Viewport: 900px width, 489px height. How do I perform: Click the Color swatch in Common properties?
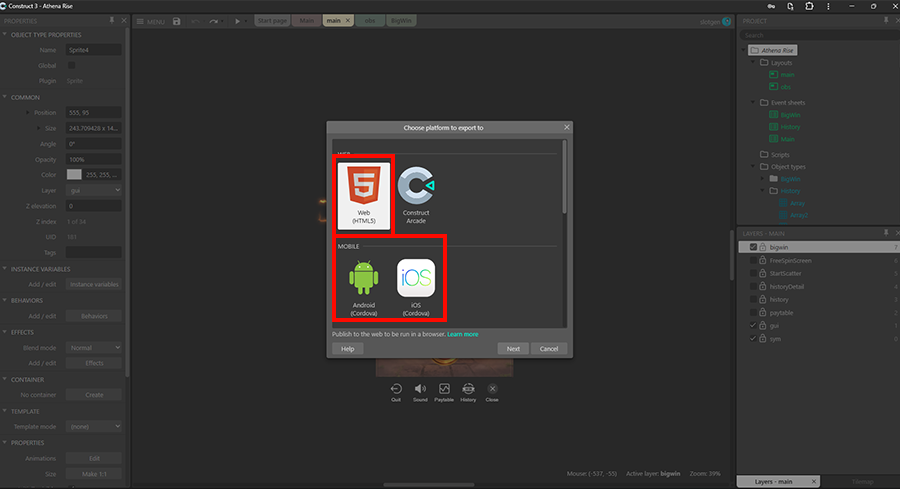coord(74,174)
